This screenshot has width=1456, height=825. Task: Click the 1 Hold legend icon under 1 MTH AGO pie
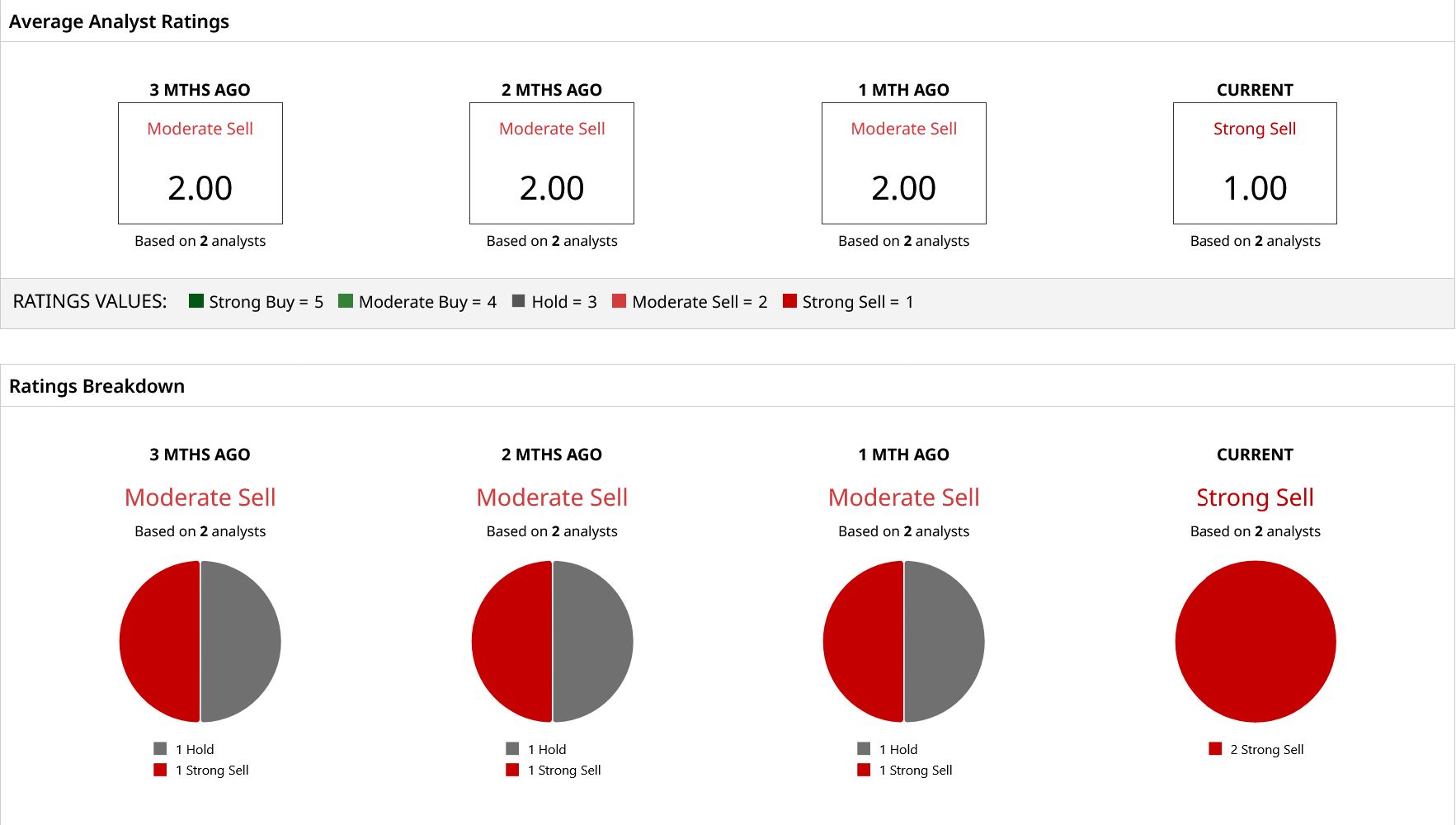pyautogui.click(x=864, y=748)
